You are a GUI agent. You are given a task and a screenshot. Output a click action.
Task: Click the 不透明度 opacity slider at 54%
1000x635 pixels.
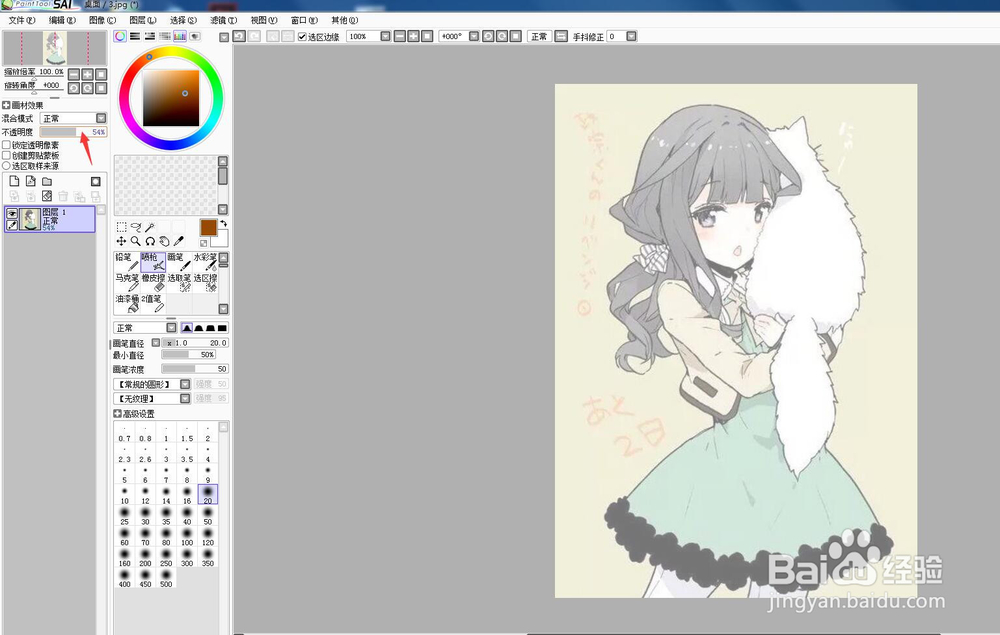73,132
